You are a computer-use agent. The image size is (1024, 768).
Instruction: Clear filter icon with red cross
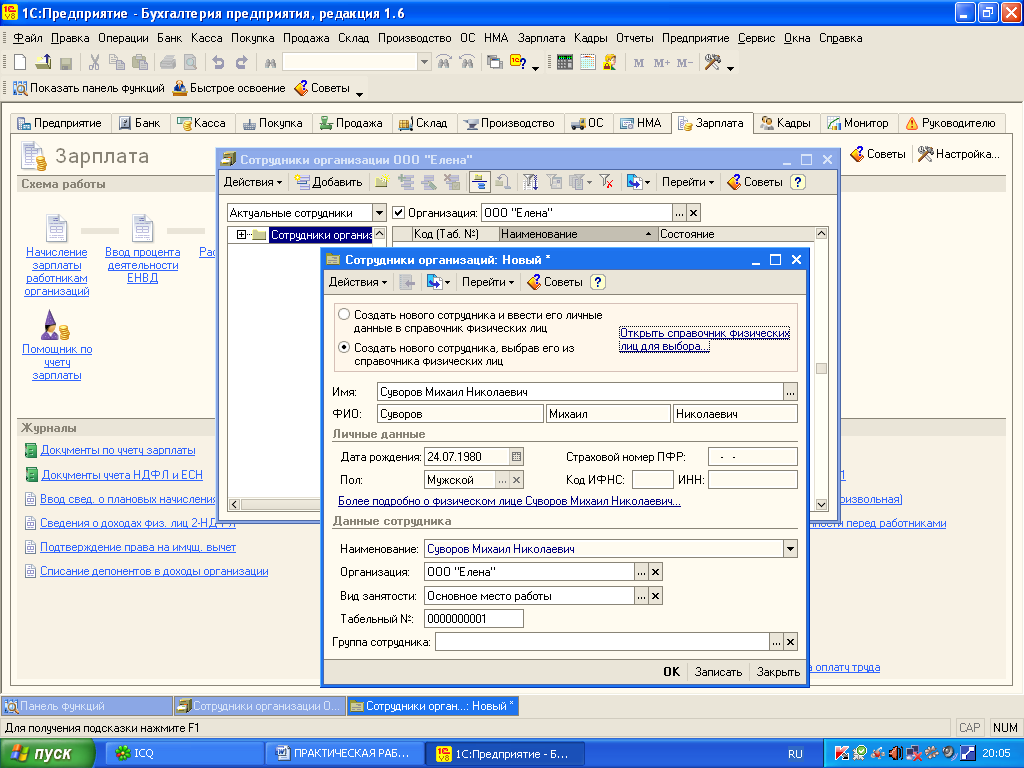click(606, 182)
